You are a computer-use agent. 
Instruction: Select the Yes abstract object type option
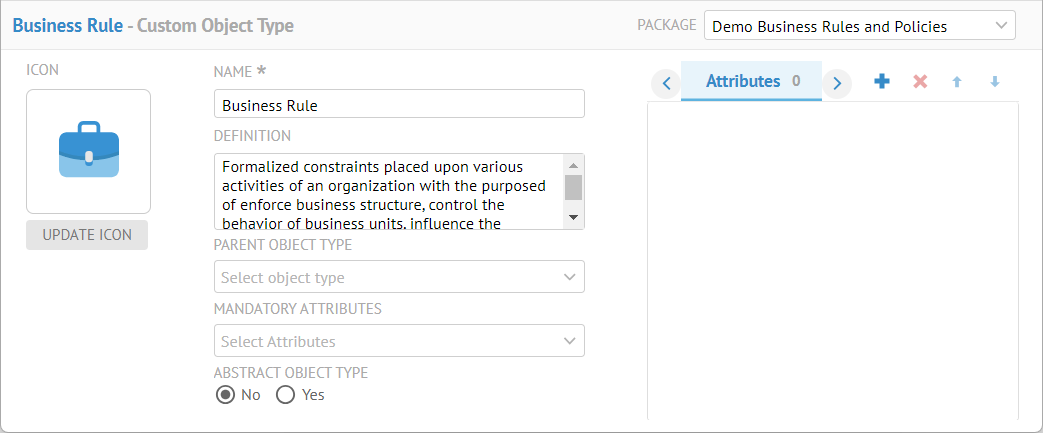286,395
